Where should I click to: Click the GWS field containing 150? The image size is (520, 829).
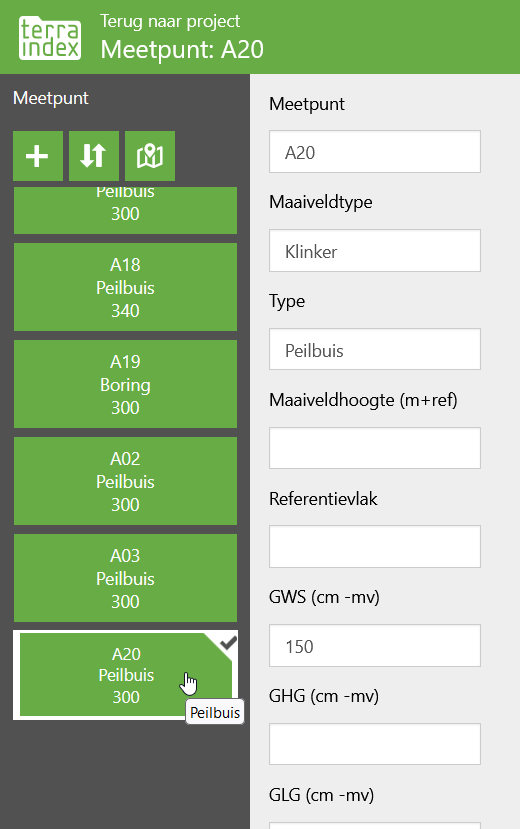pyautogui.click(x=375, y=646)
